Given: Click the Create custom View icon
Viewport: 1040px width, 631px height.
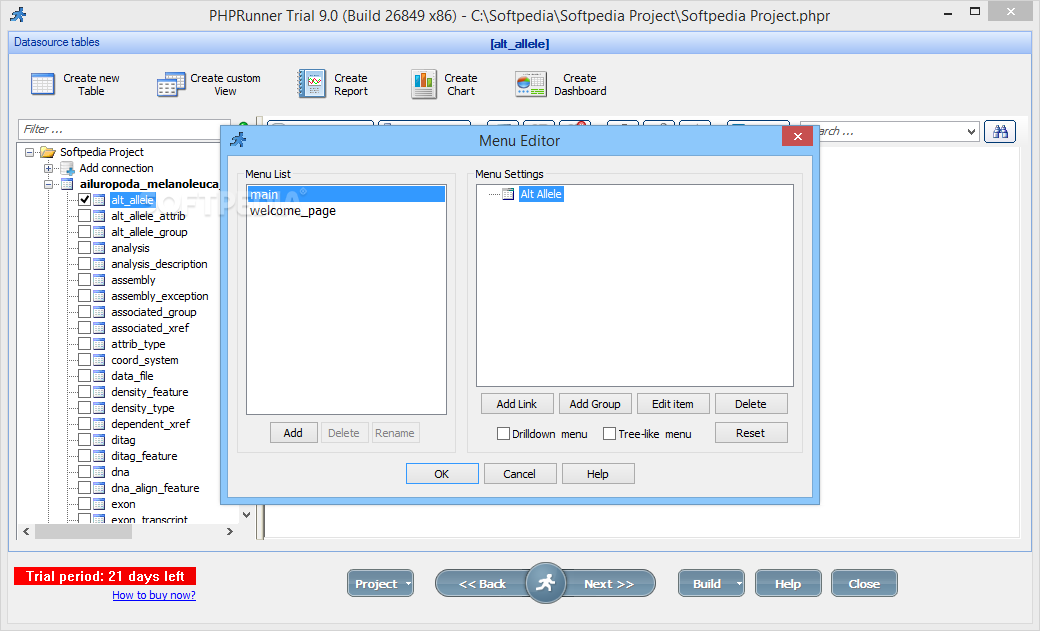Looking at the screenshot, I should 171,84.
